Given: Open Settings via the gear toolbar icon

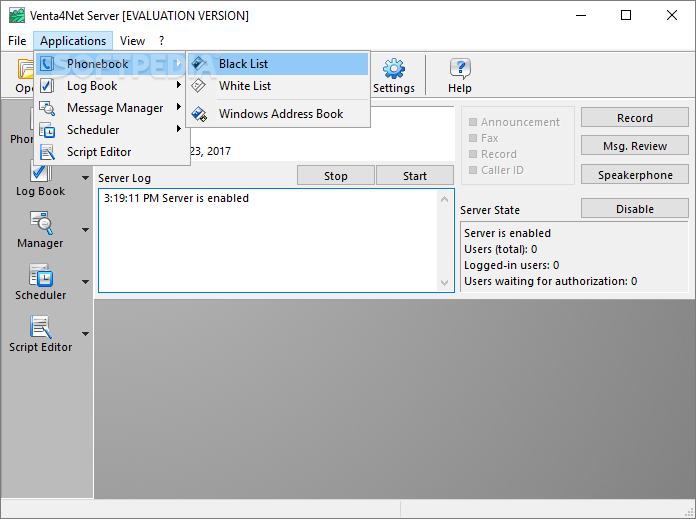Looking at the screenshot, I should 394,69.
